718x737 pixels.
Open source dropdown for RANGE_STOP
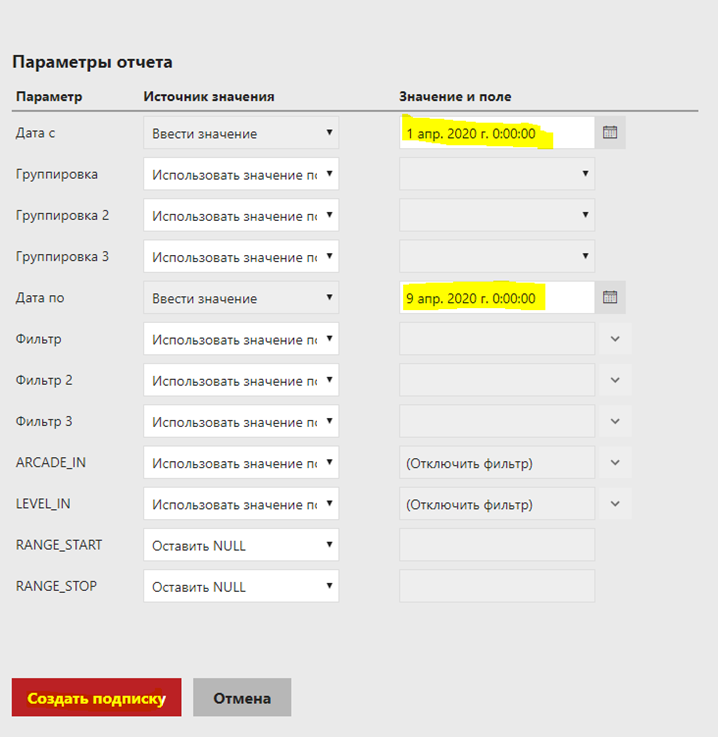click(241, 587)
